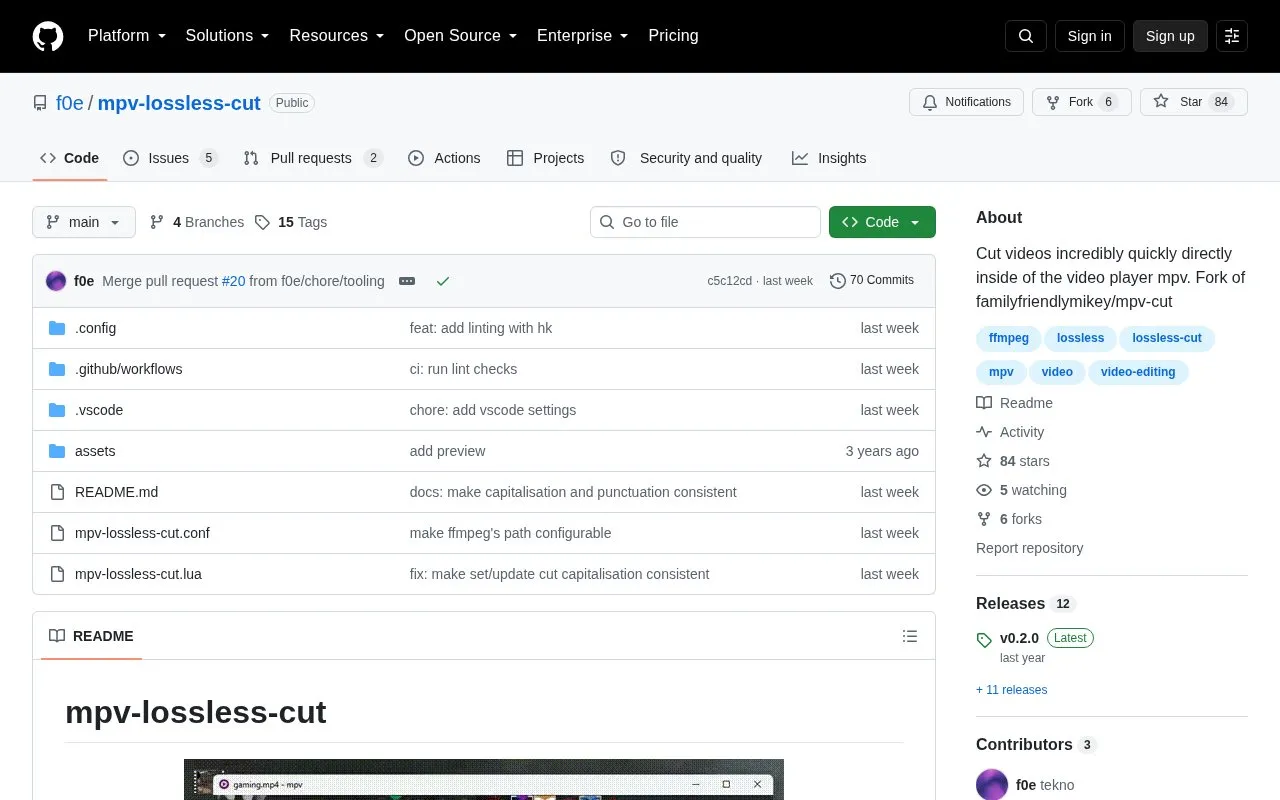Click the f0e contributor avatar
This screenshot has width=1280, height=800.
[x=992, y=785]
